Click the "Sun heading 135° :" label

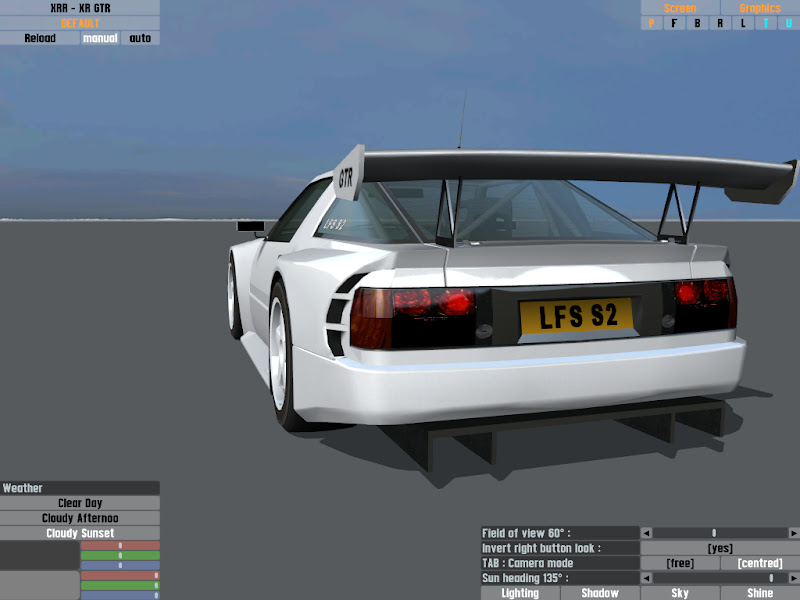(x=525, y=578)
